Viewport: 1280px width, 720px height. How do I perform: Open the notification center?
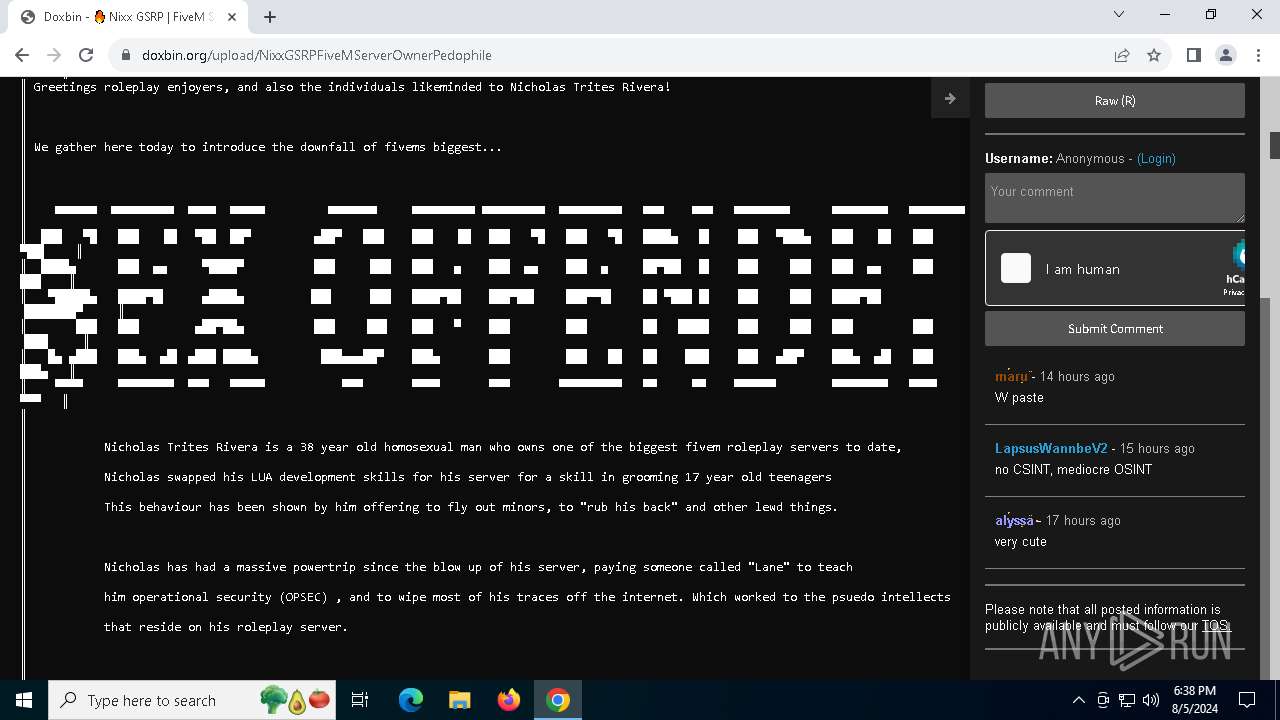[1247, 700]
